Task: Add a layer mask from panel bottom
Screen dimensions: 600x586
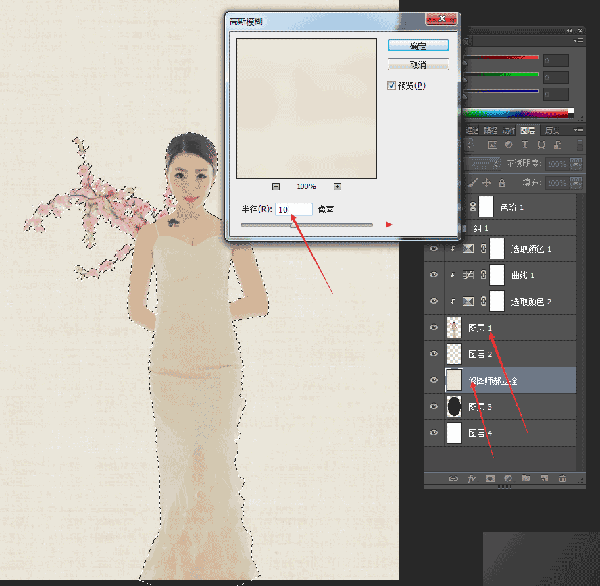Action: [490, 478]
